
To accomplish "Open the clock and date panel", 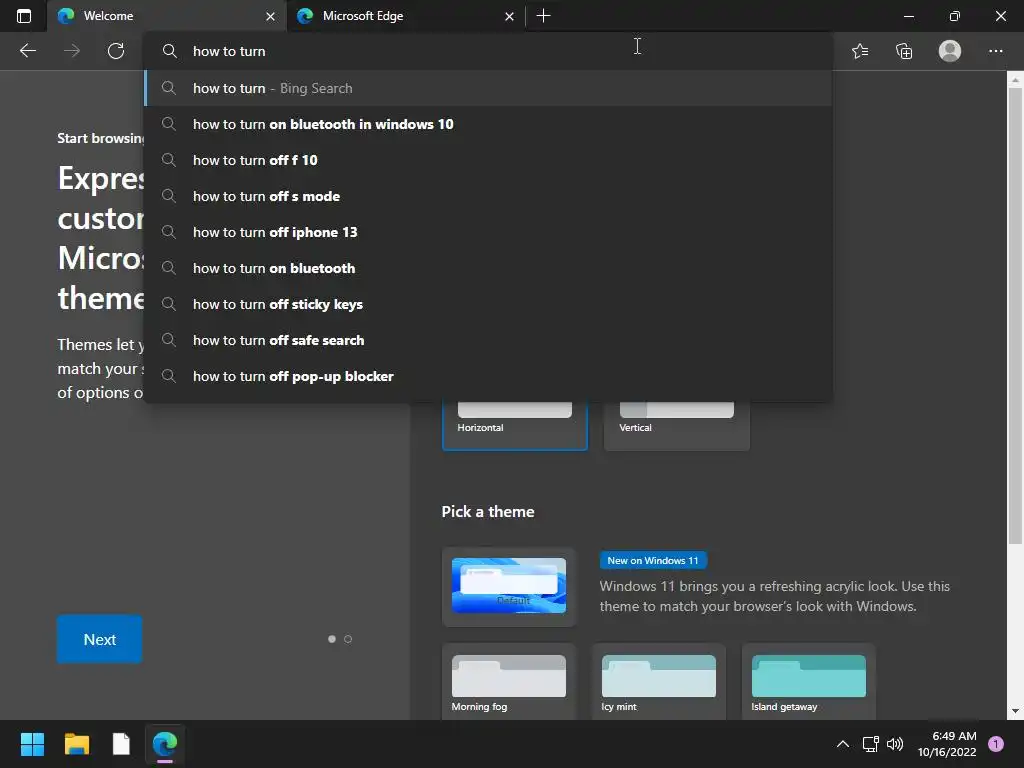I will (947, 744).
